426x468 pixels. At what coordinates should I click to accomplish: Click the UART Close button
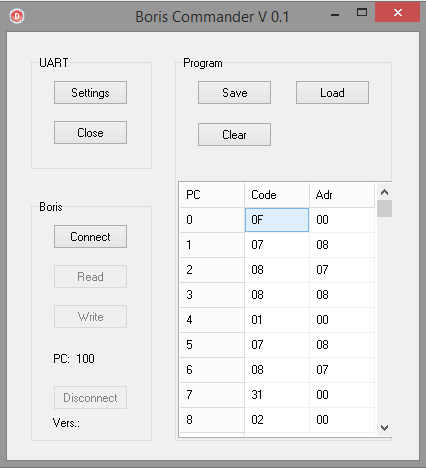90,133
